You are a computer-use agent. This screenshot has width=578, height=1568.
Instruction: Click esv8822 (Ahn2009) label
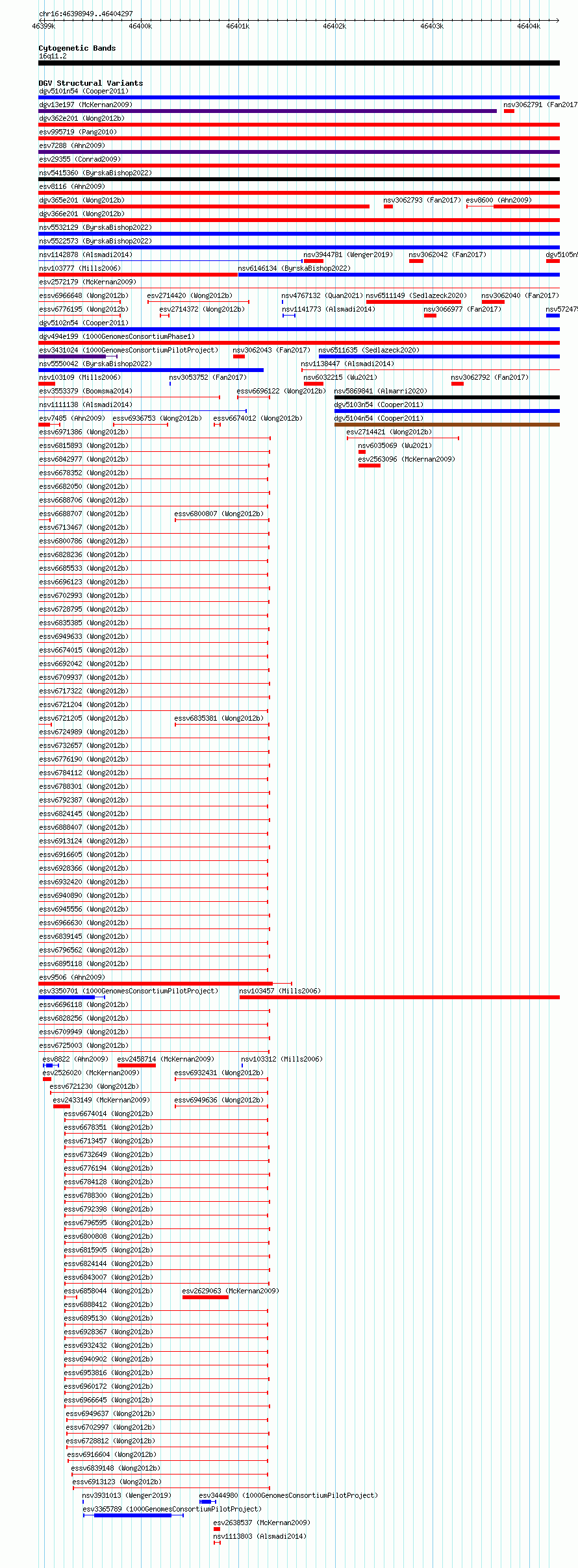click(x=76, y=1059)
